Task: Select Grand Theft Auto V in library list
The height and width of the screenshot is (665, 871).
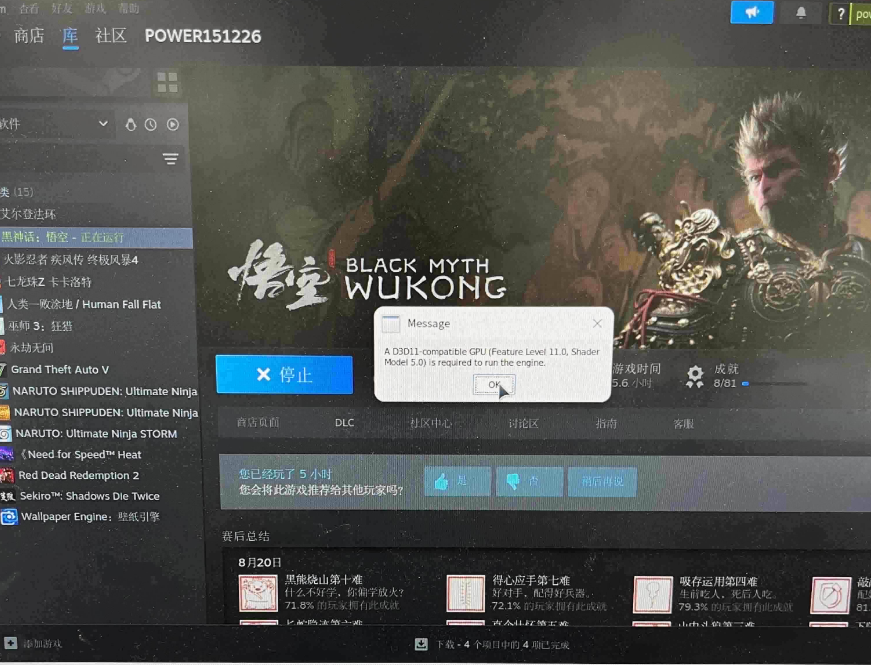Action: pyautogui.click(x=60, y=369)
